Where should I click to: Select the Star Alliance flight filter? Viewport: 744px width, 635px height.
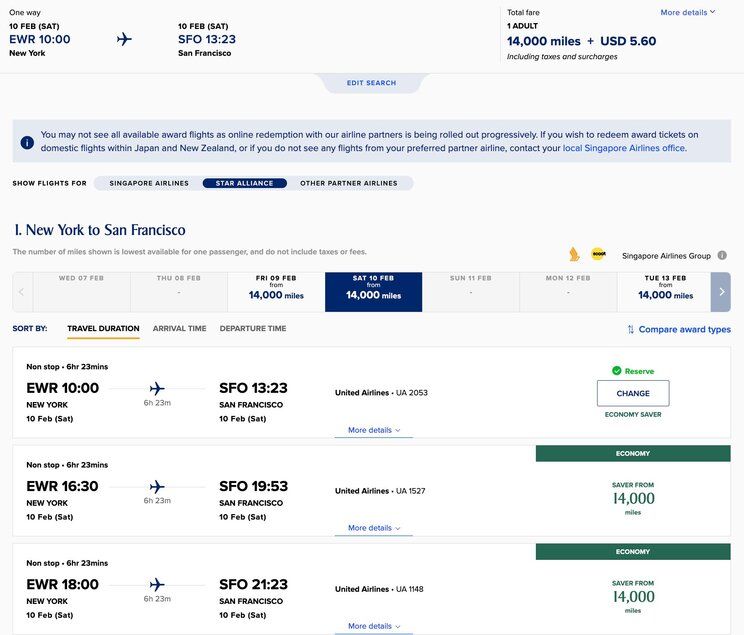click(244, 184)
